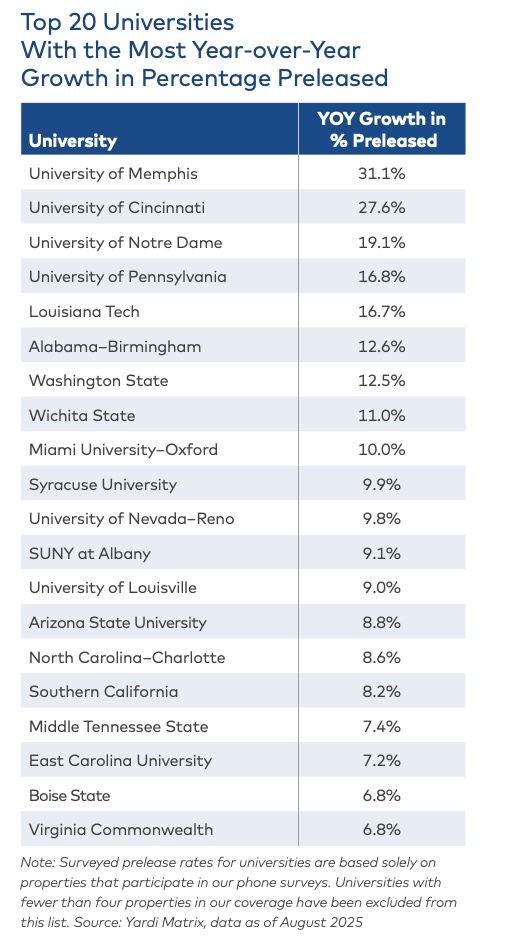Select the University of Cincinnati row

[243, 207]
